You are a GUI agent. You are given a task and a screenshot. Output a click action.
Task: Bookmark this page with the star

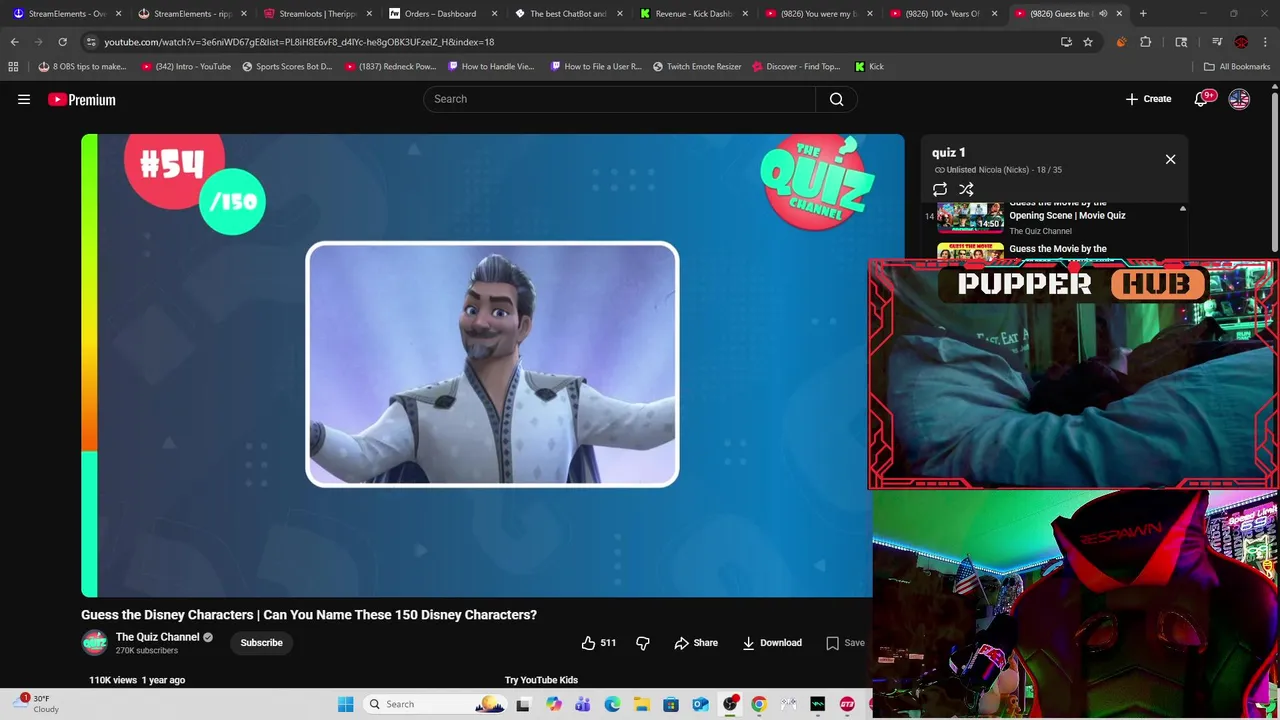[x=1087, y=42]
